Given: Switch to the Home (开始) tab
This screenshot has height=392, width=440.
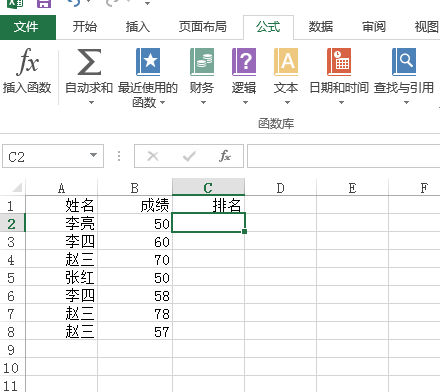Looking at the screenshot, I should pyautogui.click(x=84, y=27).
